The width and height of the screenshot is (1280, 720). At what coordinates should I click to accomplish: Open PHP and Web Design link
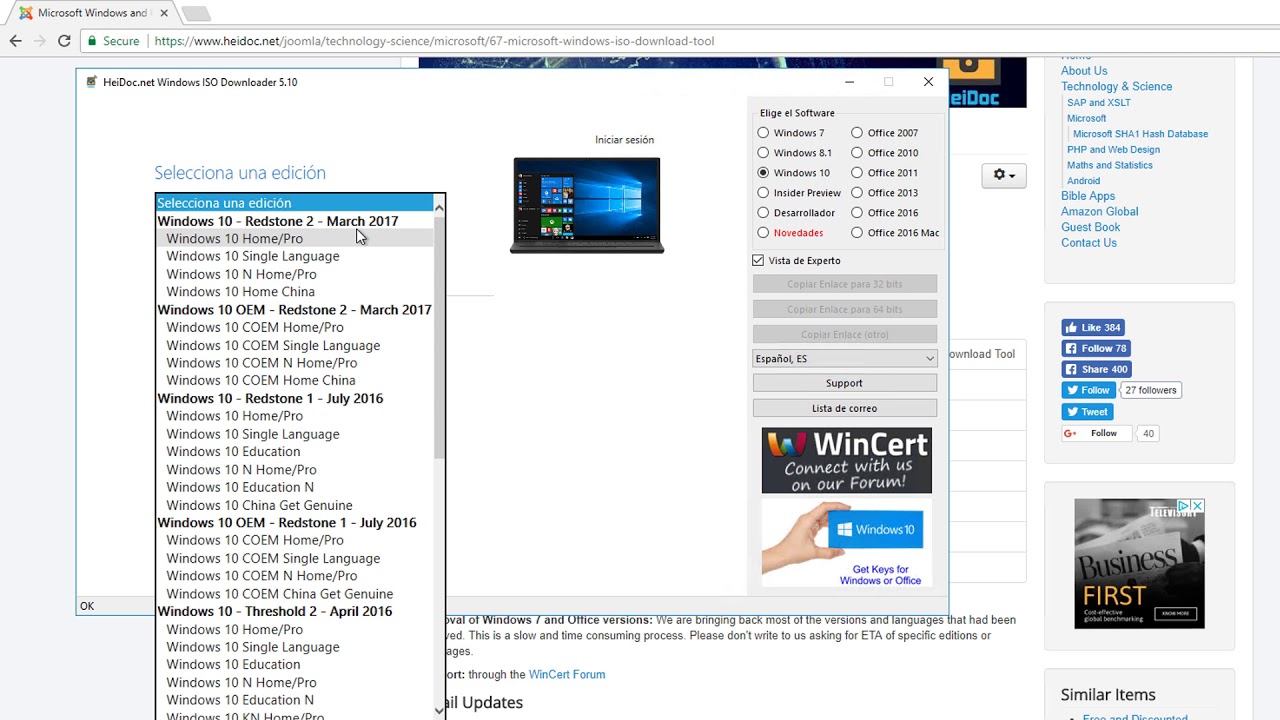(x=1113, y=149)
